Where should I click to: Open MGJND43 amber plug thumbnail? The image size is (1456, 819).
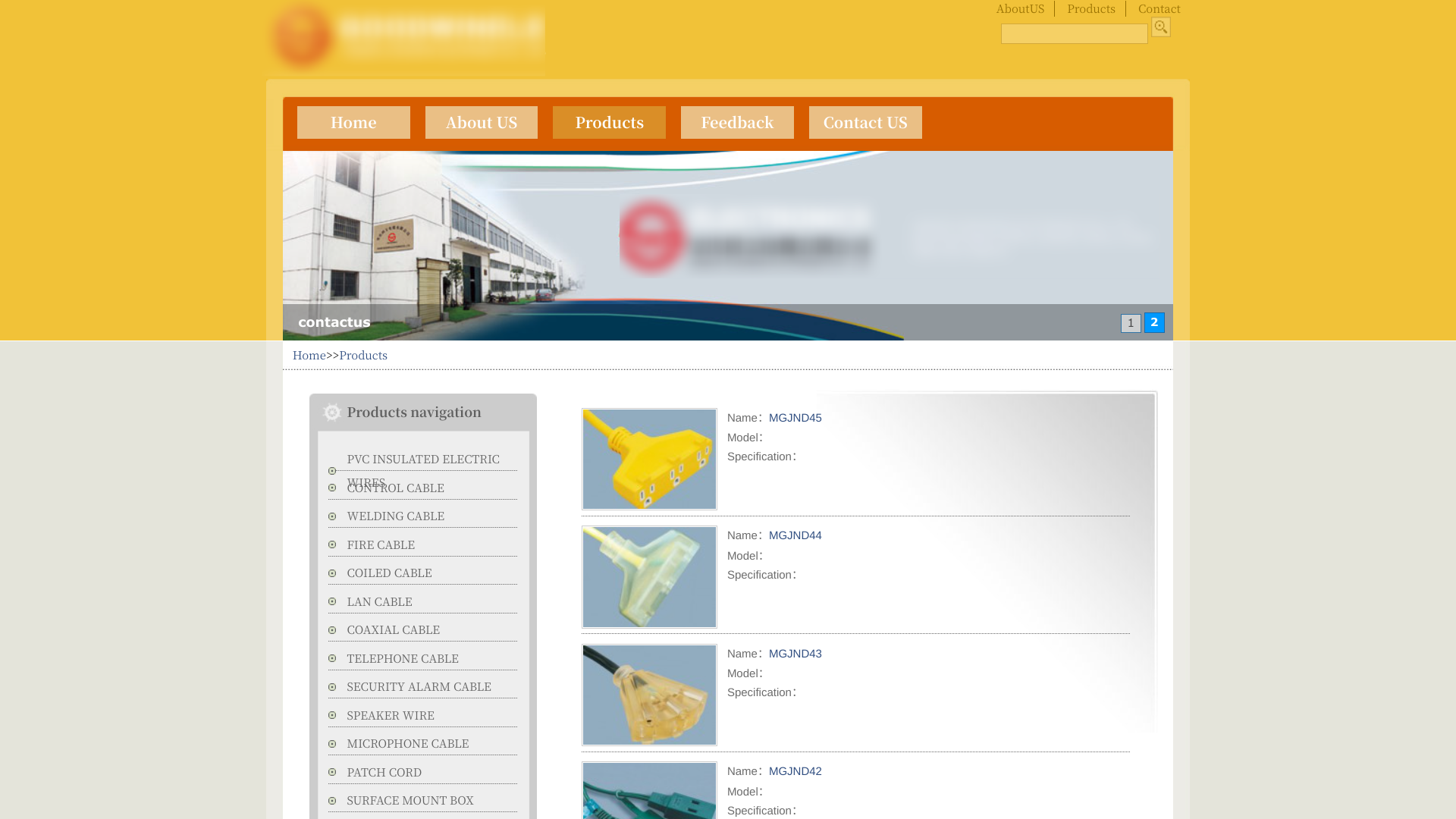(649, 695)
